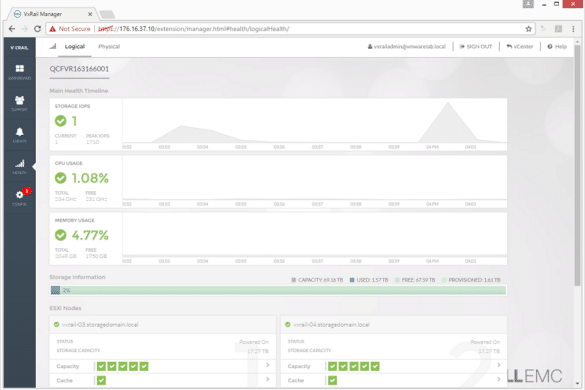Screen dimensions: 585x390
Task: Click third Capacity disk check of vxrail-03
Action: click(123, 366)
